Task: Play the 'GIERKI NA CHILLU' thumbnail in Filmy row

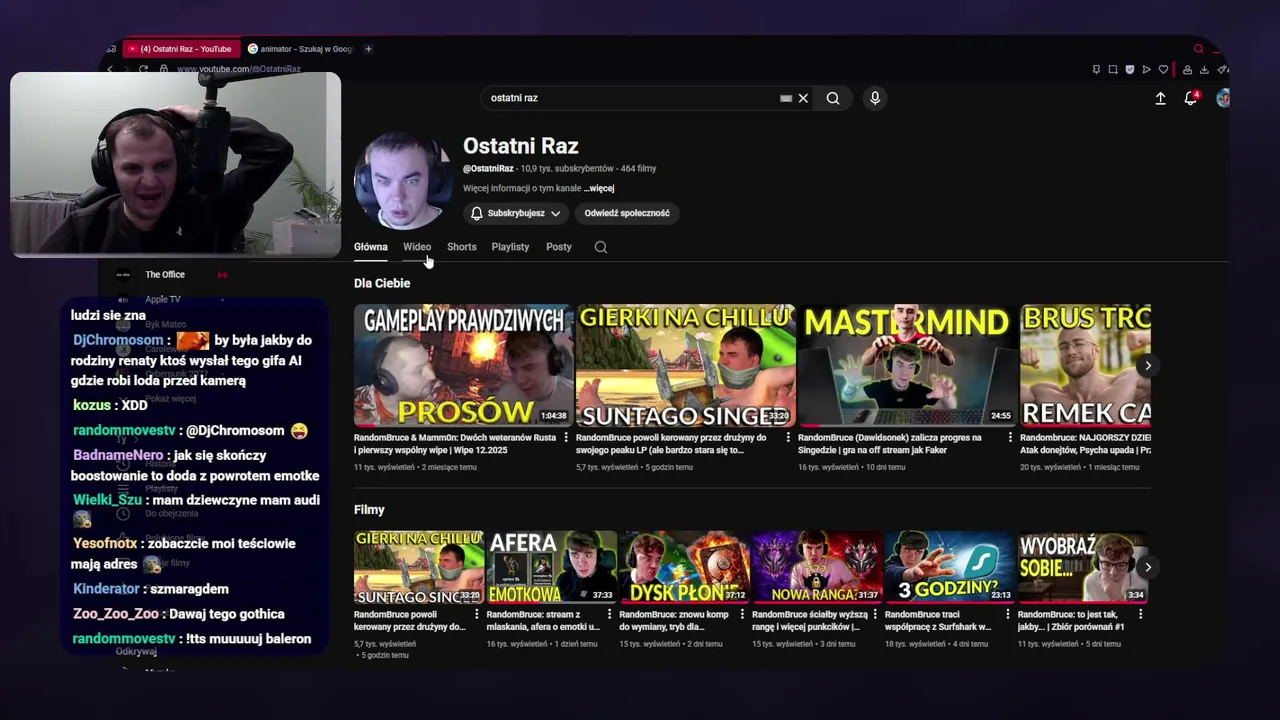Action: (419, 567)
